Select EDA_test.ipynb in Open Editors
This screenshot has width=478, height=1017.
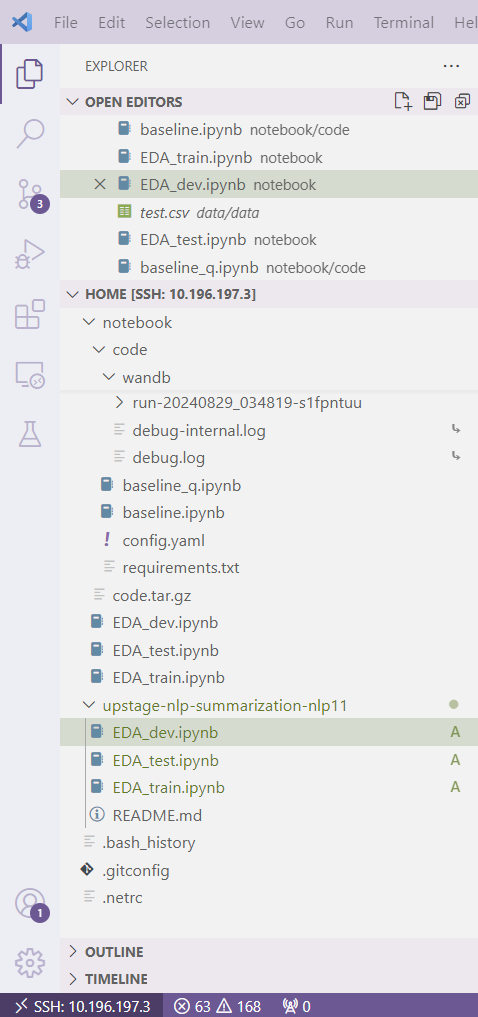click(x=269, y=239)
